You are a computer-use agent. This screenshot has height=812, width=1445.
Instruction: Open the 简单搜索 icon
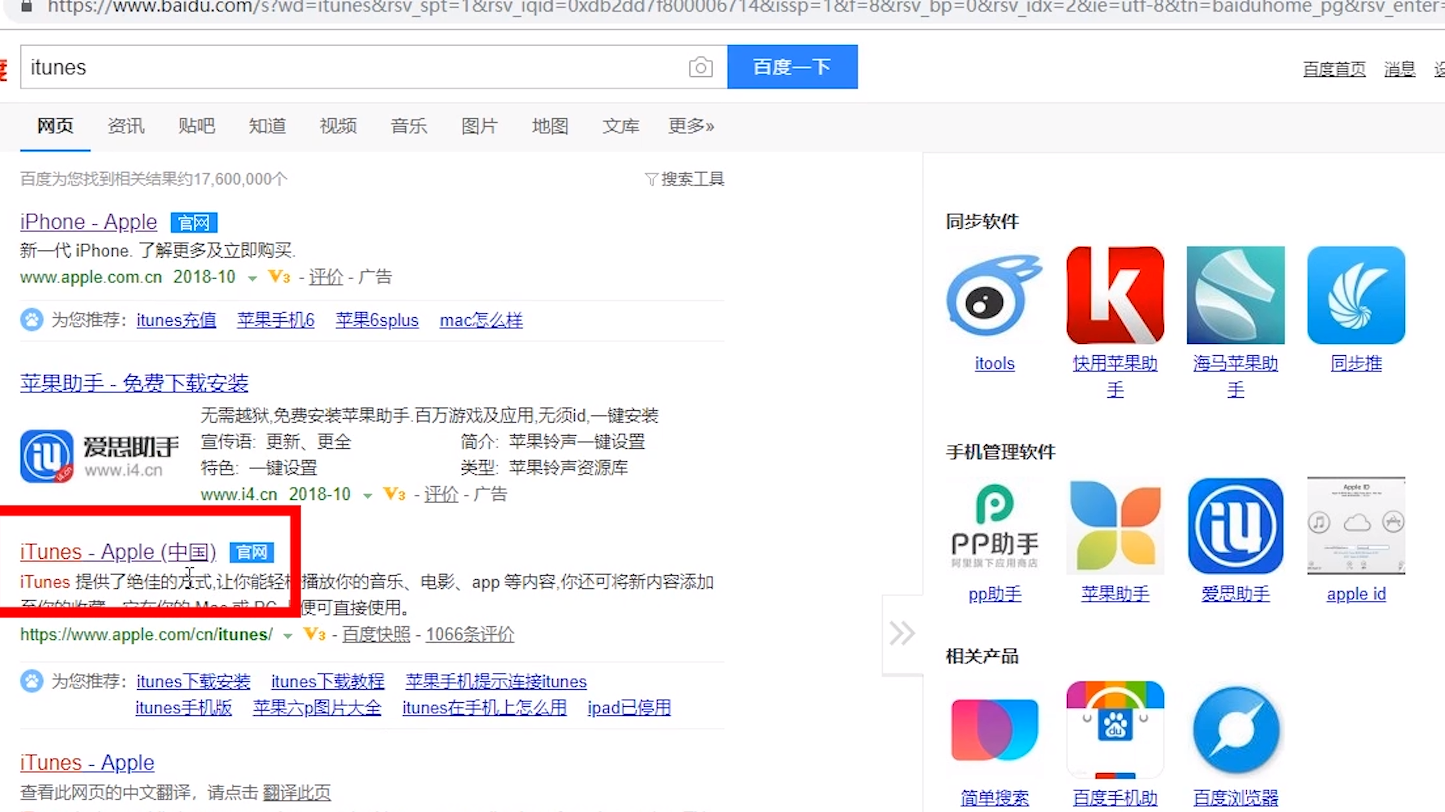[994, 730]
